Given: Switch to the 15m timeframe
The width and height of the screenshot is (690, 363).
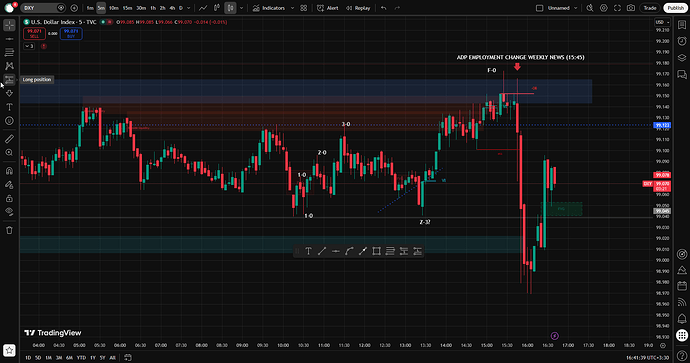Looking at the screenshot, I should 127,8.
